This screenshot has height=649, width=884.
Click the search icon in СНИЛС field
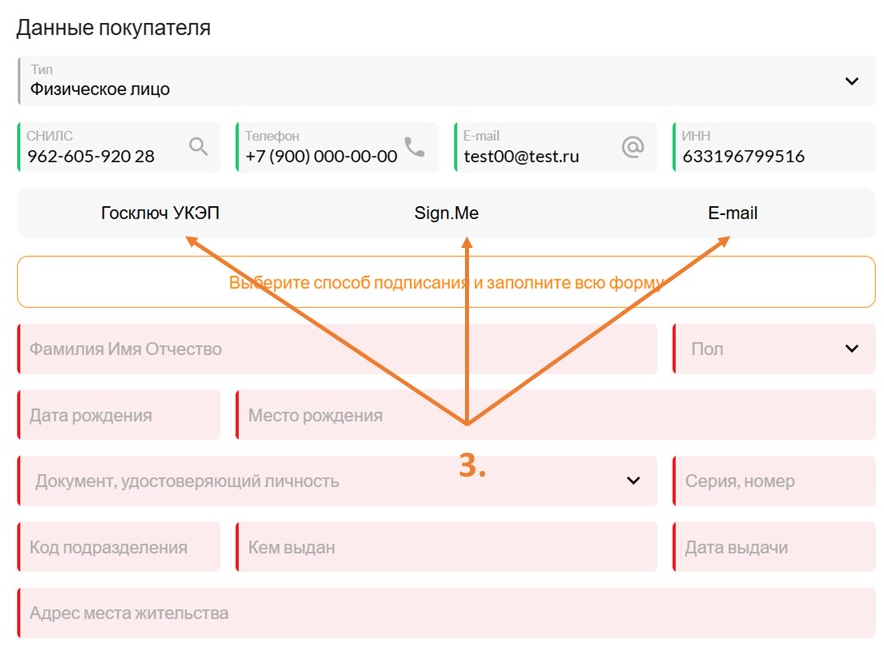[x=198, y=147]
